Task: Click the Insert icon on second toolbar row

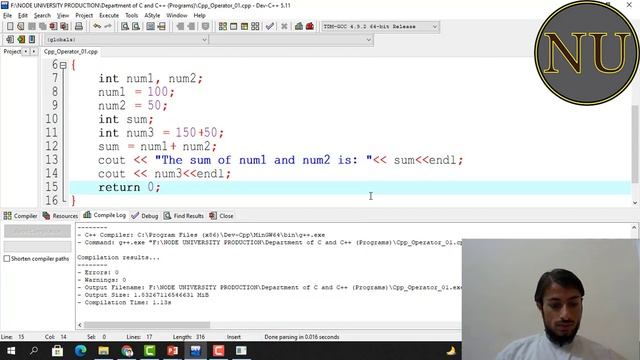Action: click(x=10, y=40)
